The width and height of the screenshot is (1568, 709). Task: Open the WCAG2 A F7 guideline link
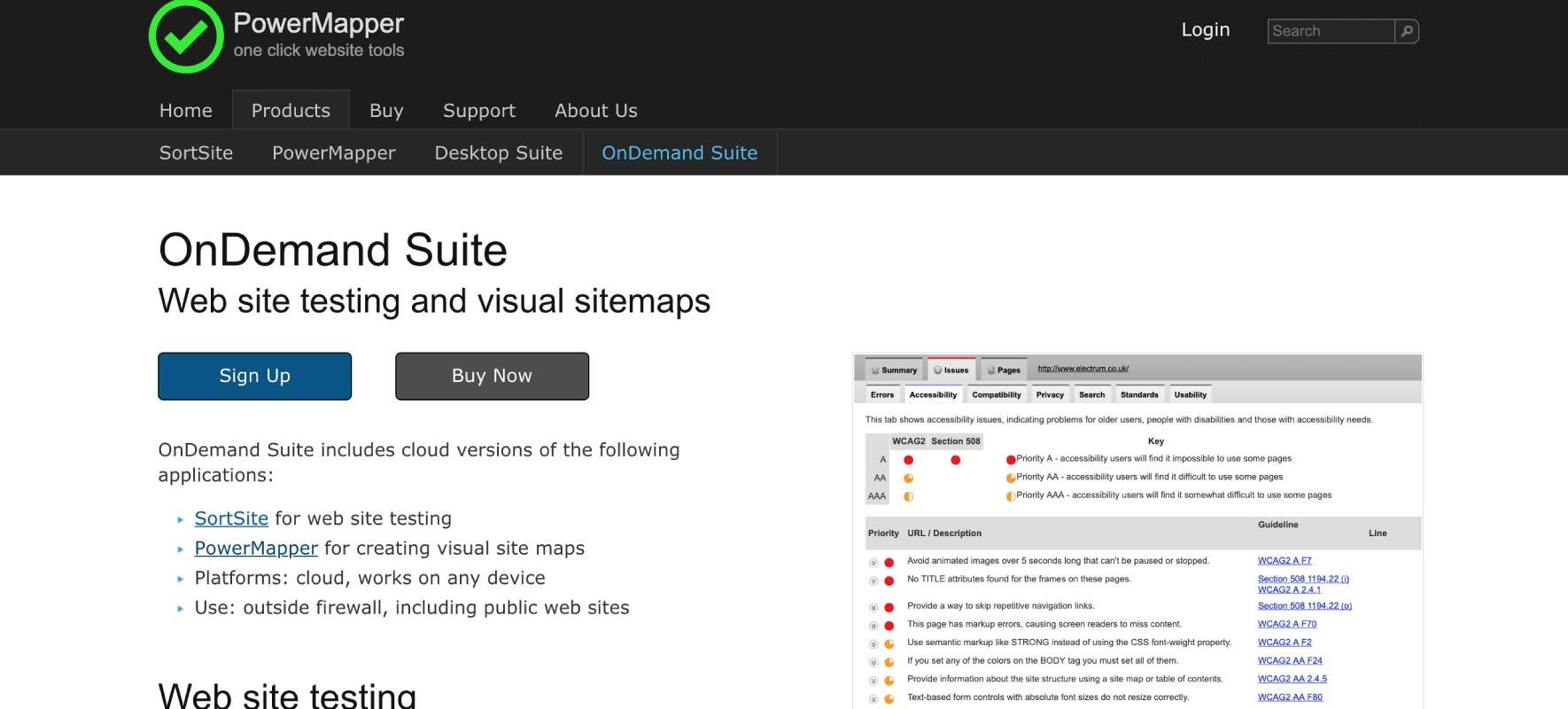click(x=1284, y=560)
